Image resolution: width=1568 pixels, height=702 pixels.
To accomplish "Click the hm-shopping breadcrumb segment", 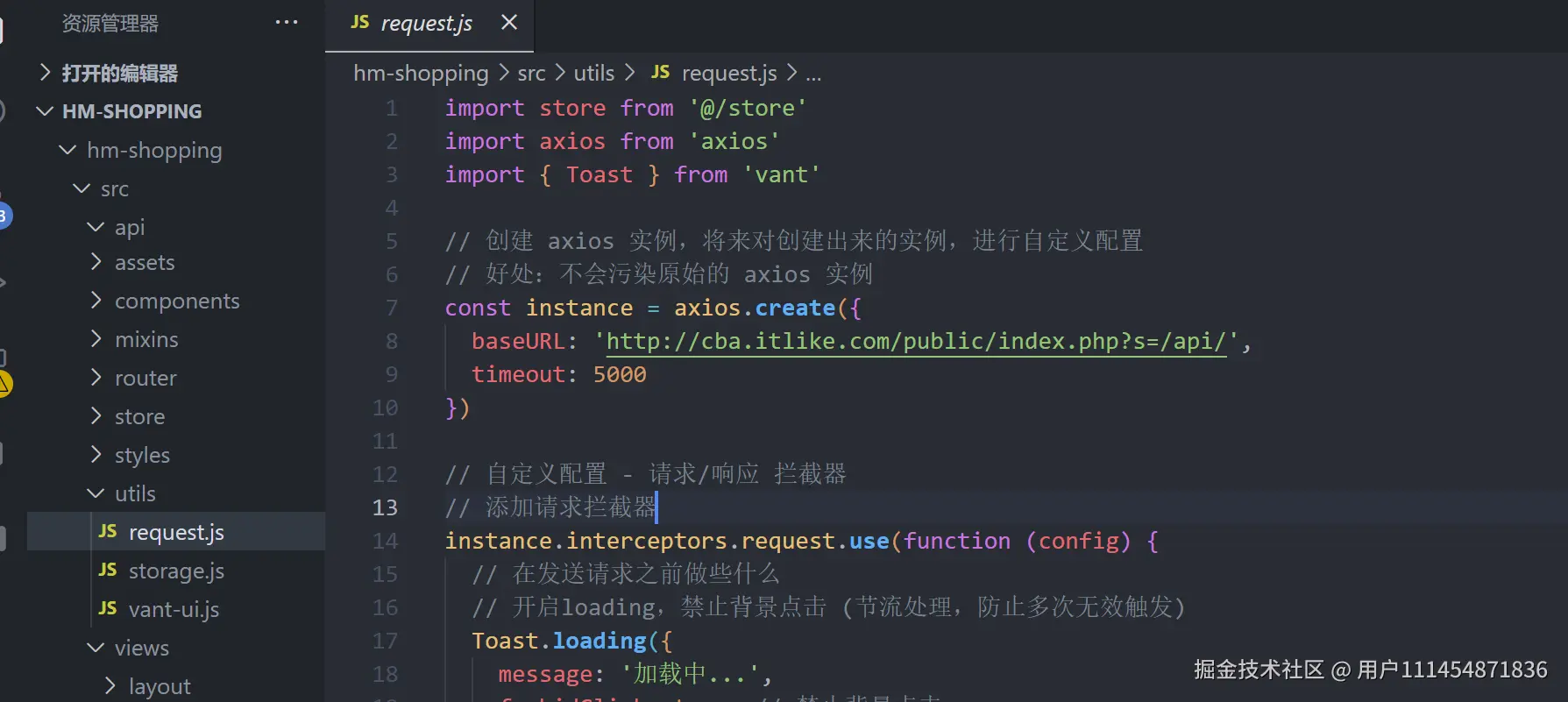I will coord(421,74).
